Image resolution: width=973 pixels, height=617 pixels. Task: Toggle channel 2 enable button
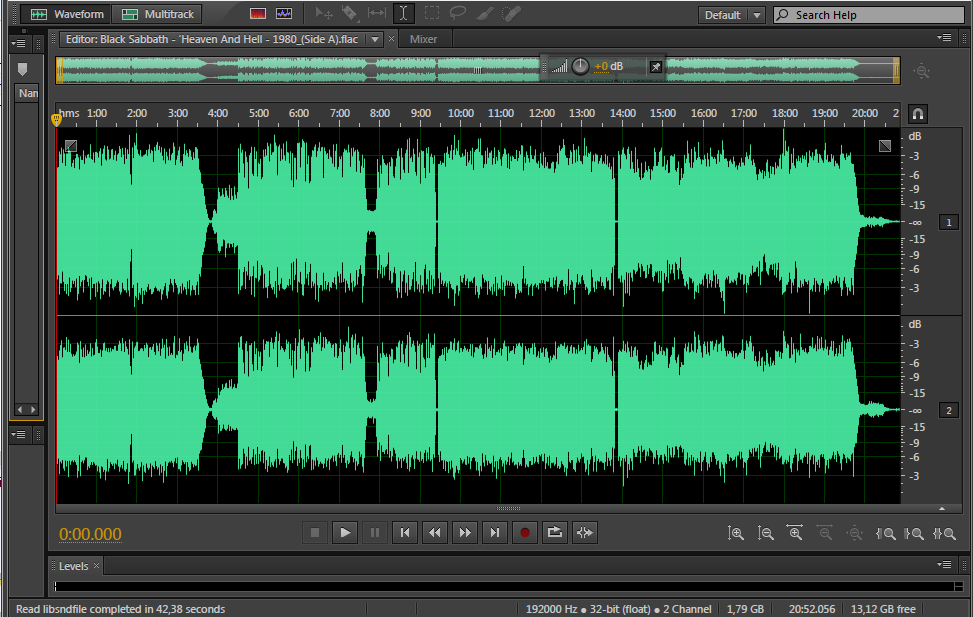coord(949,410)
